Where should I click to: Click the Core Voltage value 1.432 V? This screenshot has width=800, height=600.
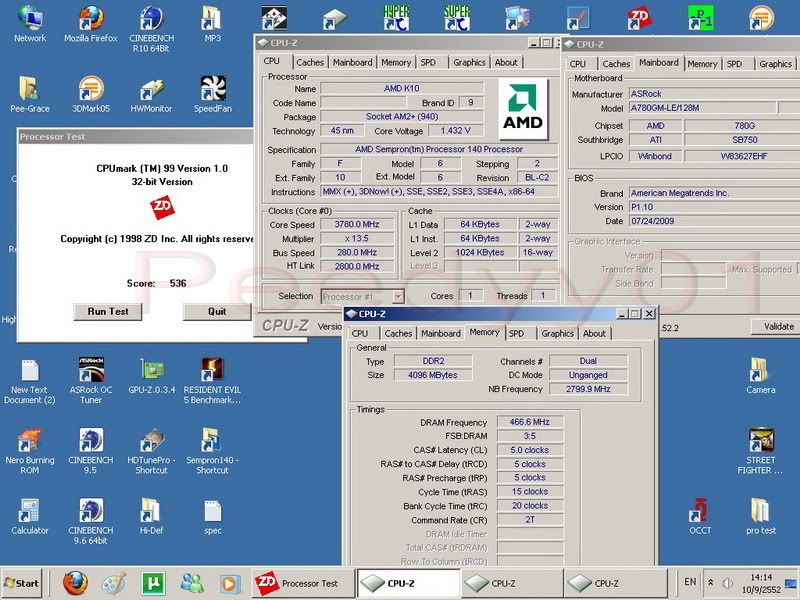tap(455, 131)
